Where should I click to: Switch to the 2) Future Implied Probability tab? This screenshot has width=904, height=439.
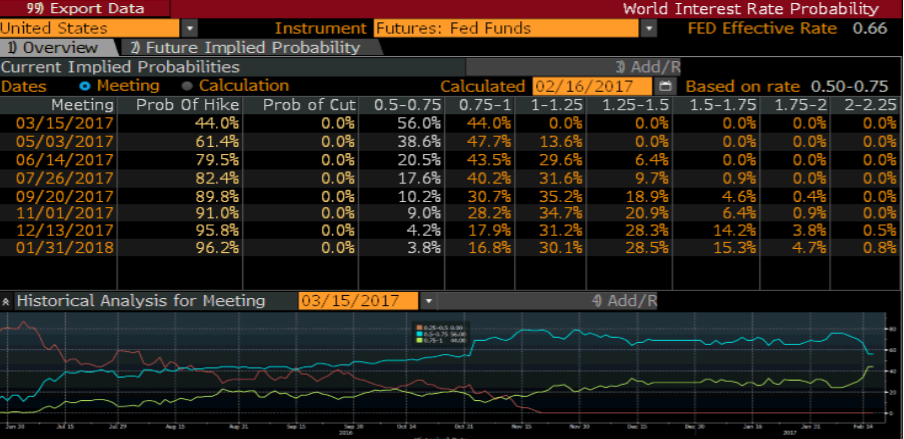pyautogui.click(x=249, y=47)
